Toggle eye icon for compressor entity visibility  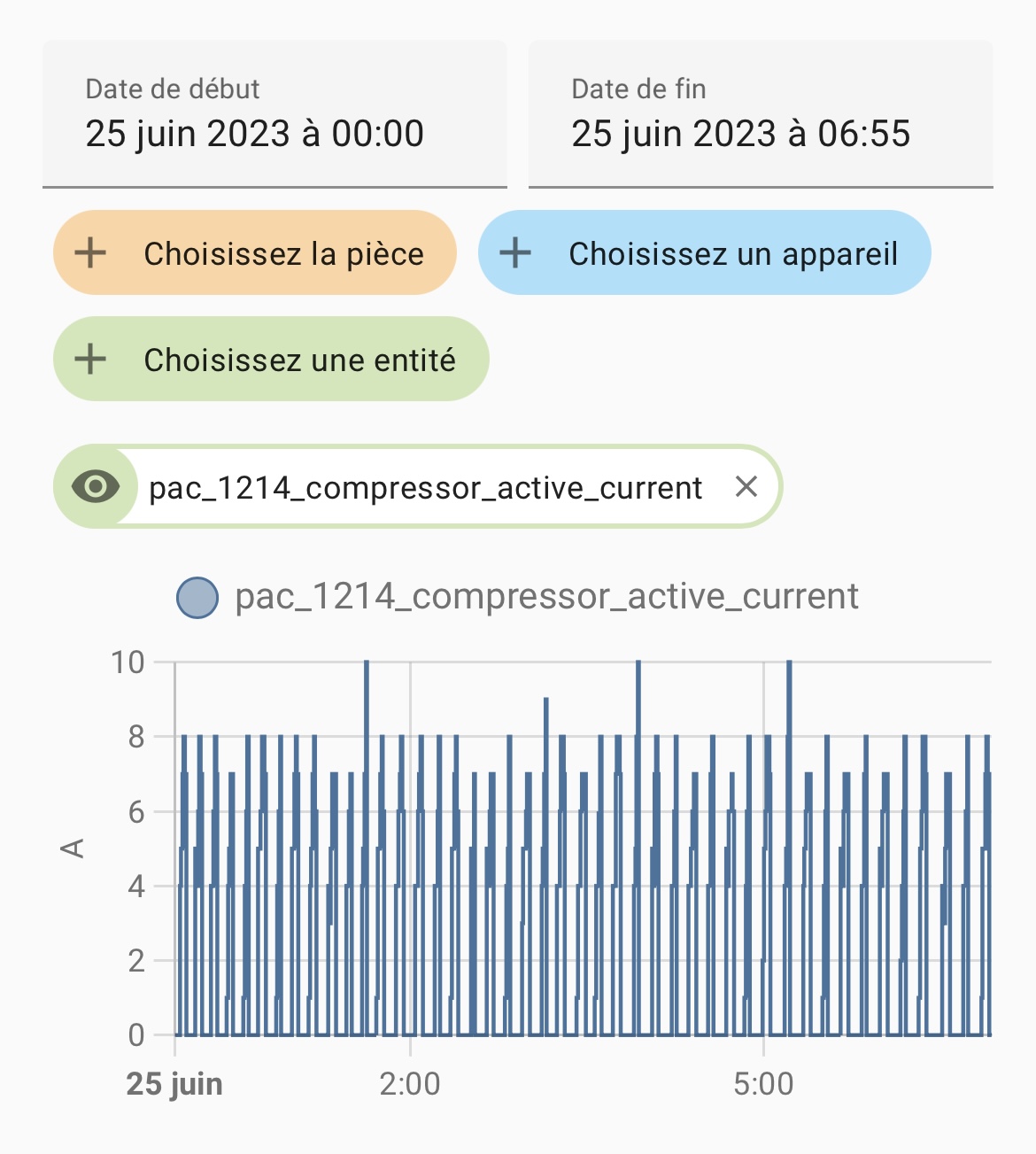click(96, 486)
